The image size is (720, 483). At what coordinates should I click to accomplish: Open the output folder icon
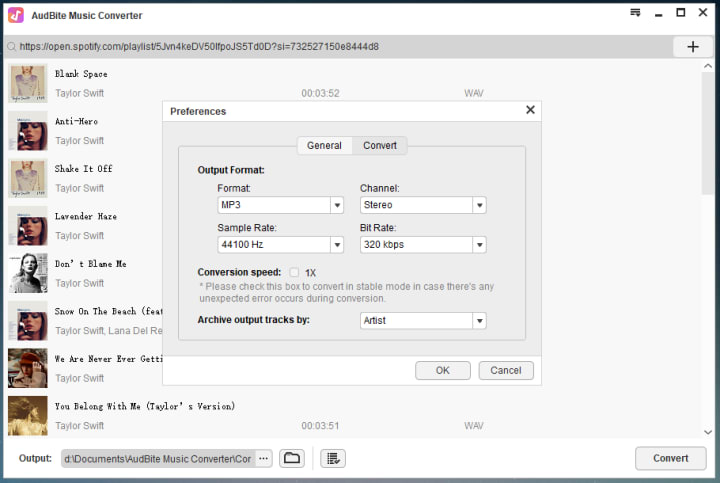(x=292, y=458)
